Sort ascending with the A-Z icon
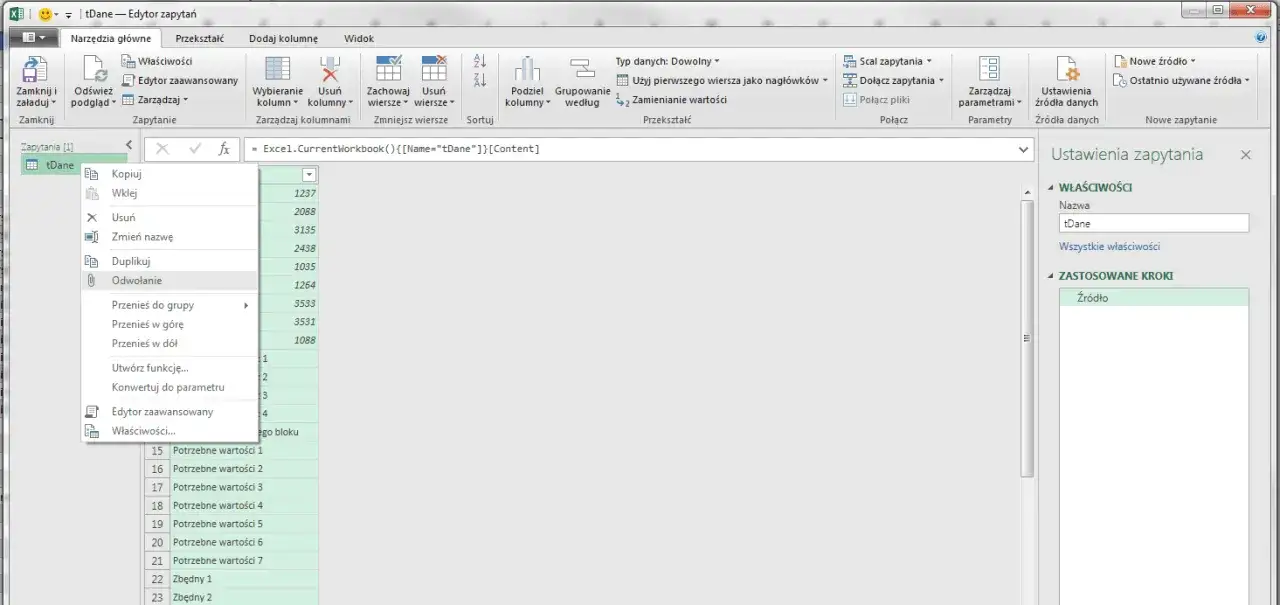The image size is (1280, 605). (x=480, y=61)
